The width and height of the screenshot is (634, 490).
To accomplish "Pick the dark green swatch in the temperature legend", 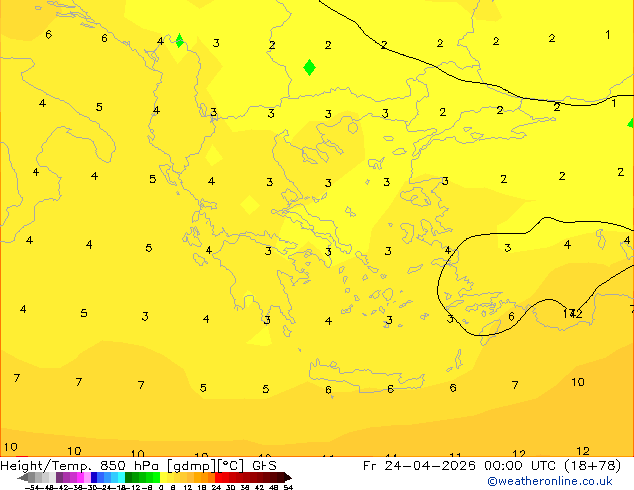I will click(129, 477).
